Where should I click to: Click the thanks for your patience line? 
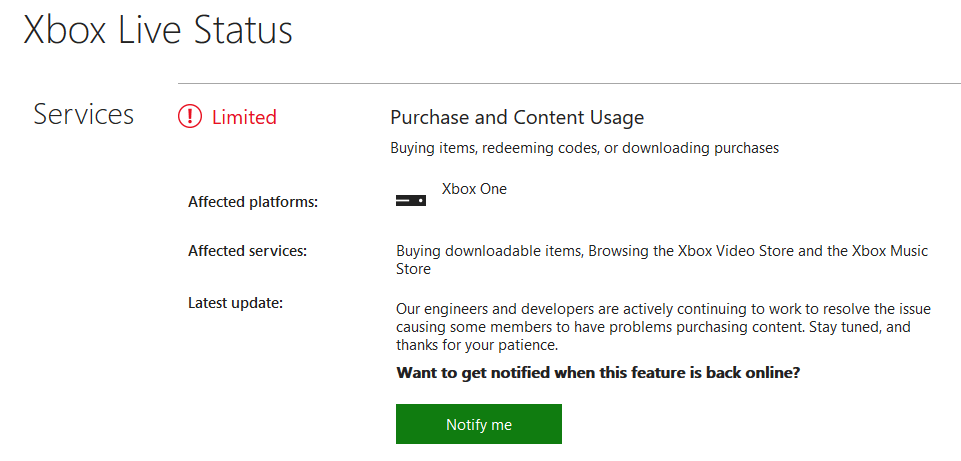(477, 345)
